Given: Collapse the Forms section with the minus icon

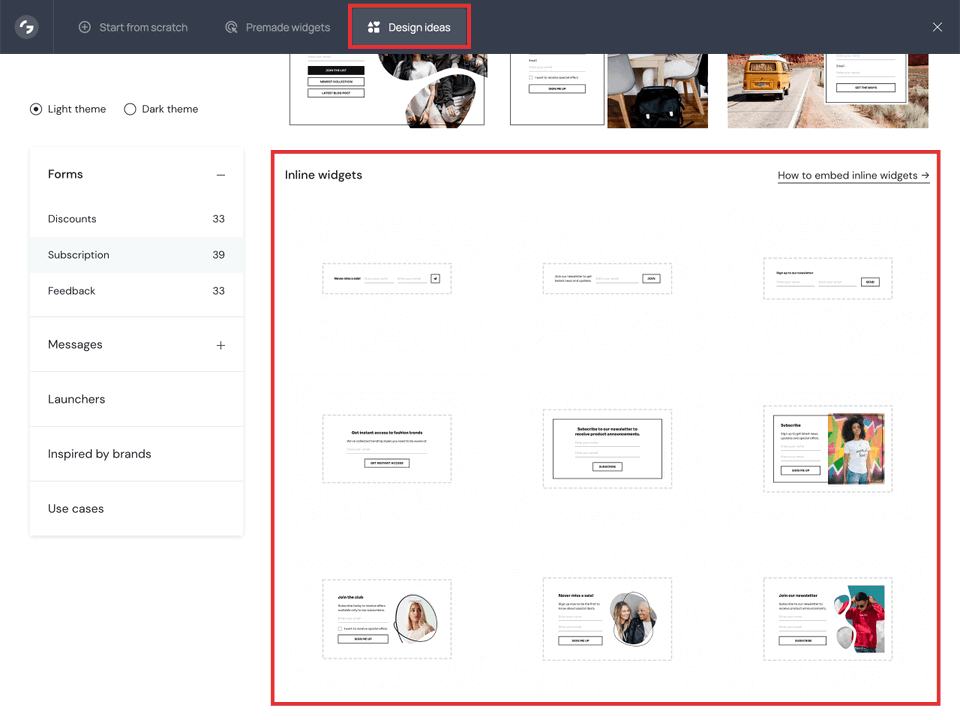Looking at the screenshot, I should pyautogui.click(x=221, y=174).
